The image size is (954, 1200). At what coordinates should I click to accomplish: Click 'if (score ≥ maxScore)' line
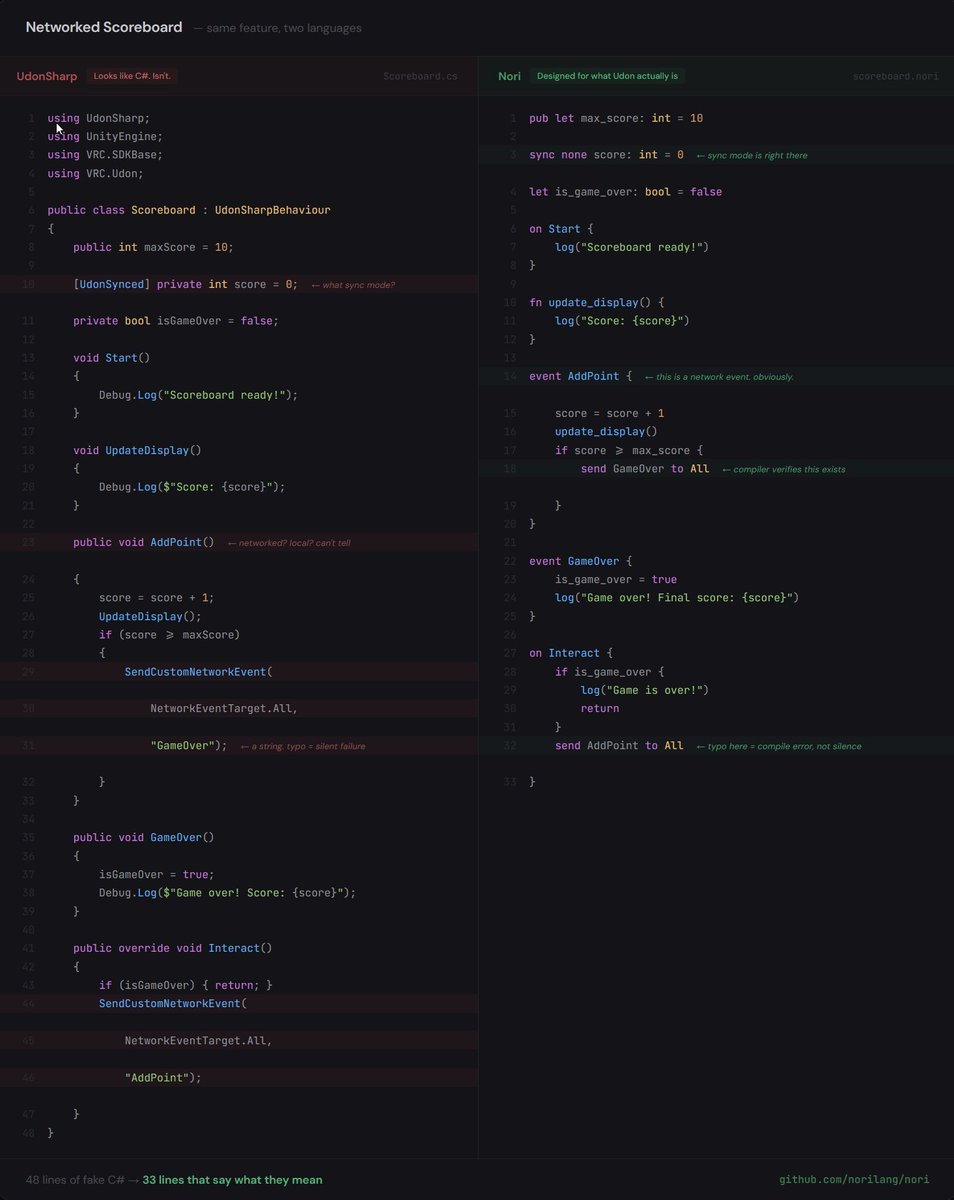click(169, 635)
